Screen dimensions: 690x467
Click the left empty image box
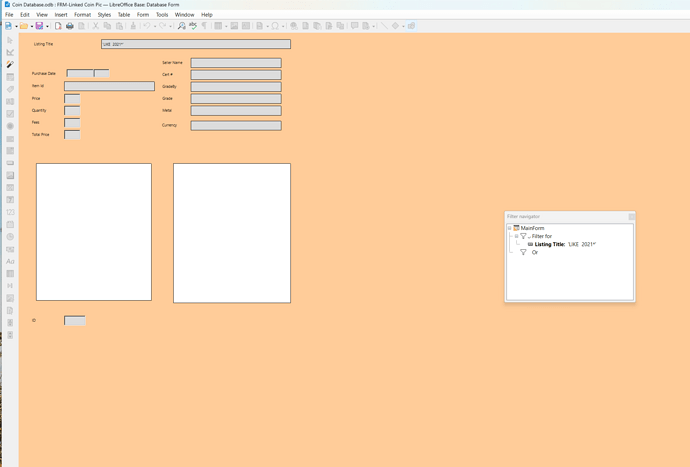click(94, 232)
